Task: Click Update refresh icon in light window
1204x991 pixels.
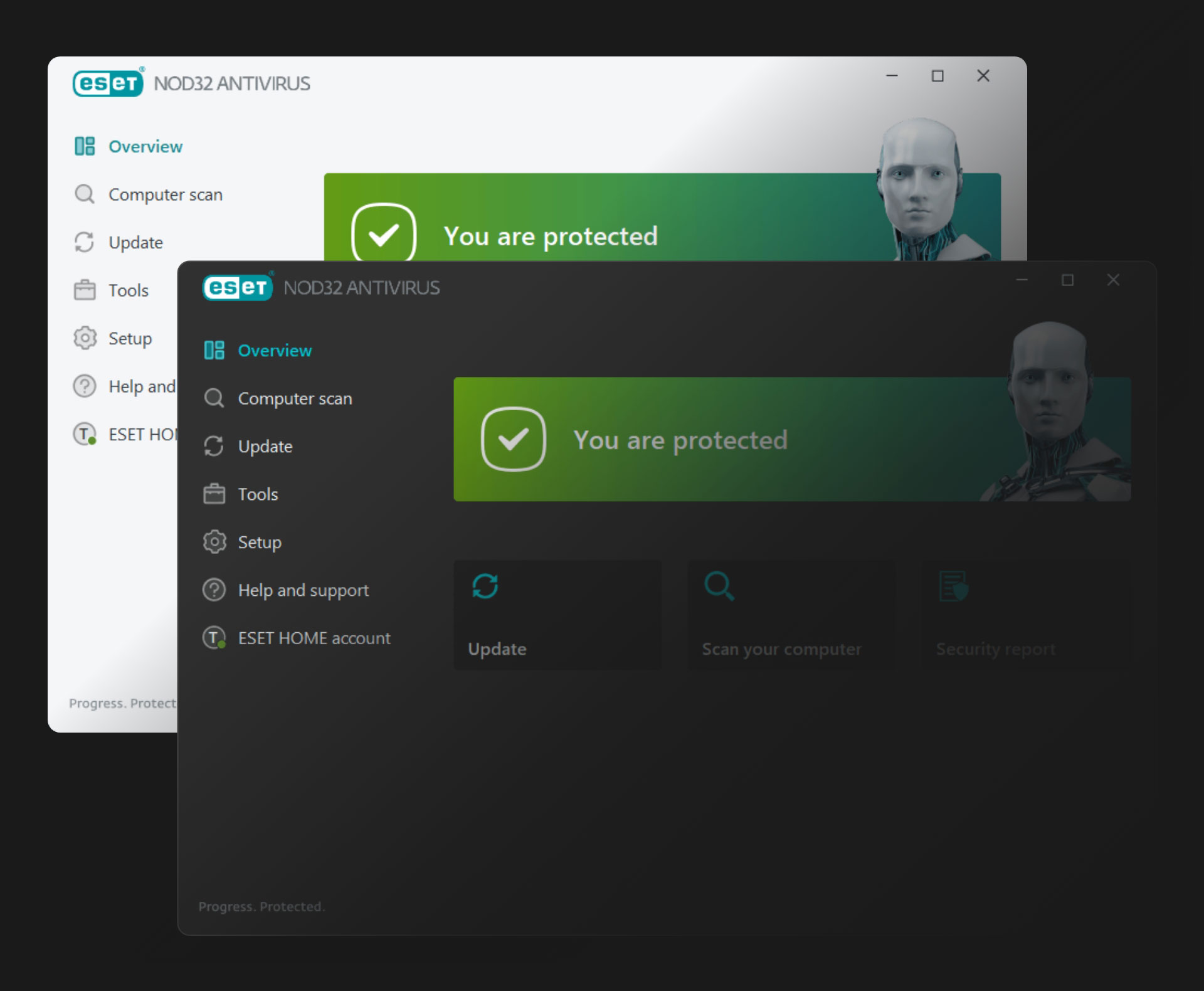Action: pos(85,242)
